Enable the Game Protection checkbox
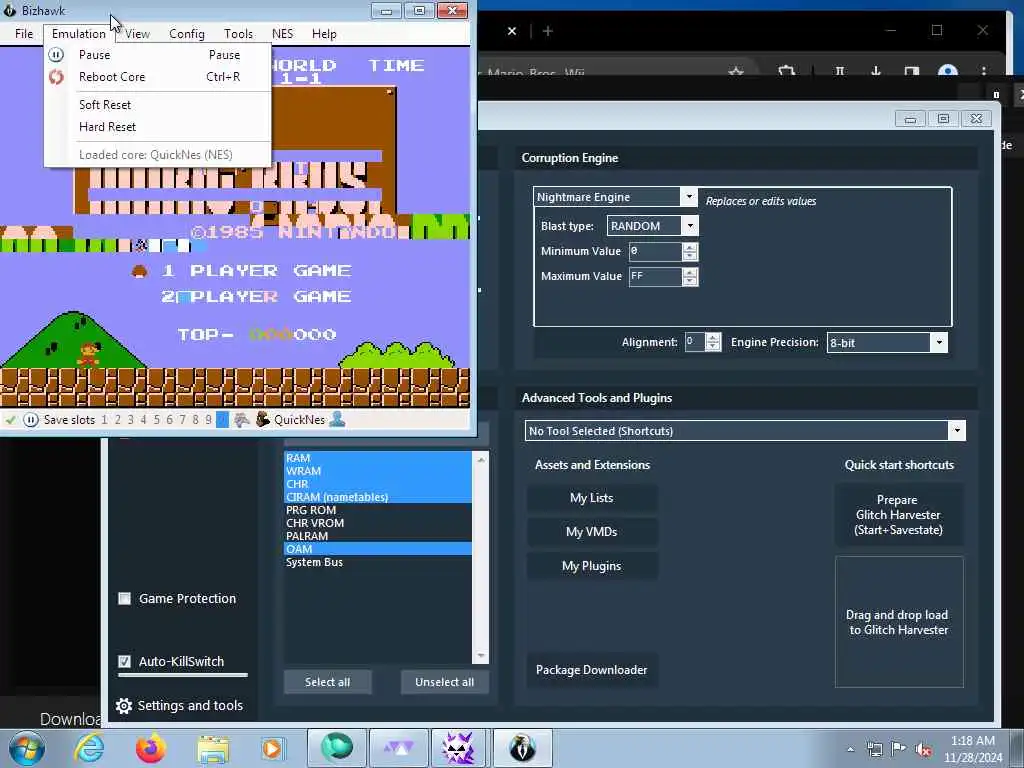 [124, 598]
